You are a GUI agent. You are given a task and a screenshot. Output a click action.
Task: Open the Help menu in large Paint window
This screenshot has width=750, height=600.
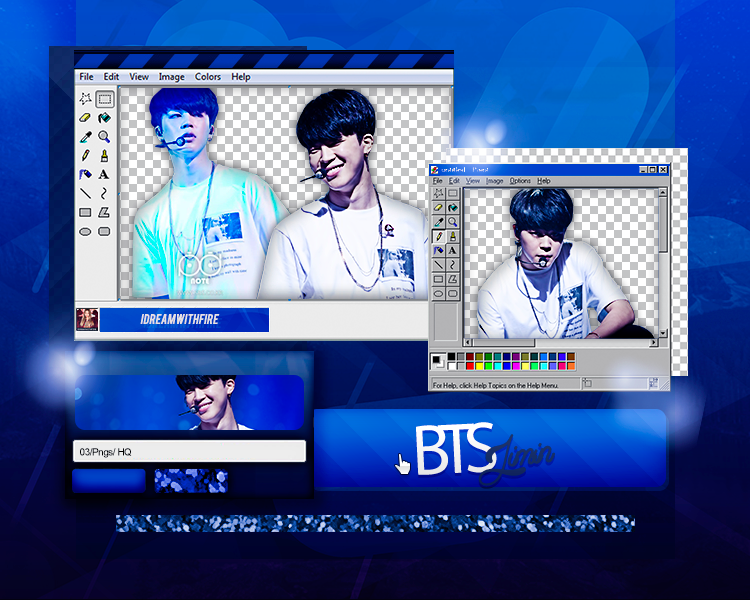click(241, 77)
